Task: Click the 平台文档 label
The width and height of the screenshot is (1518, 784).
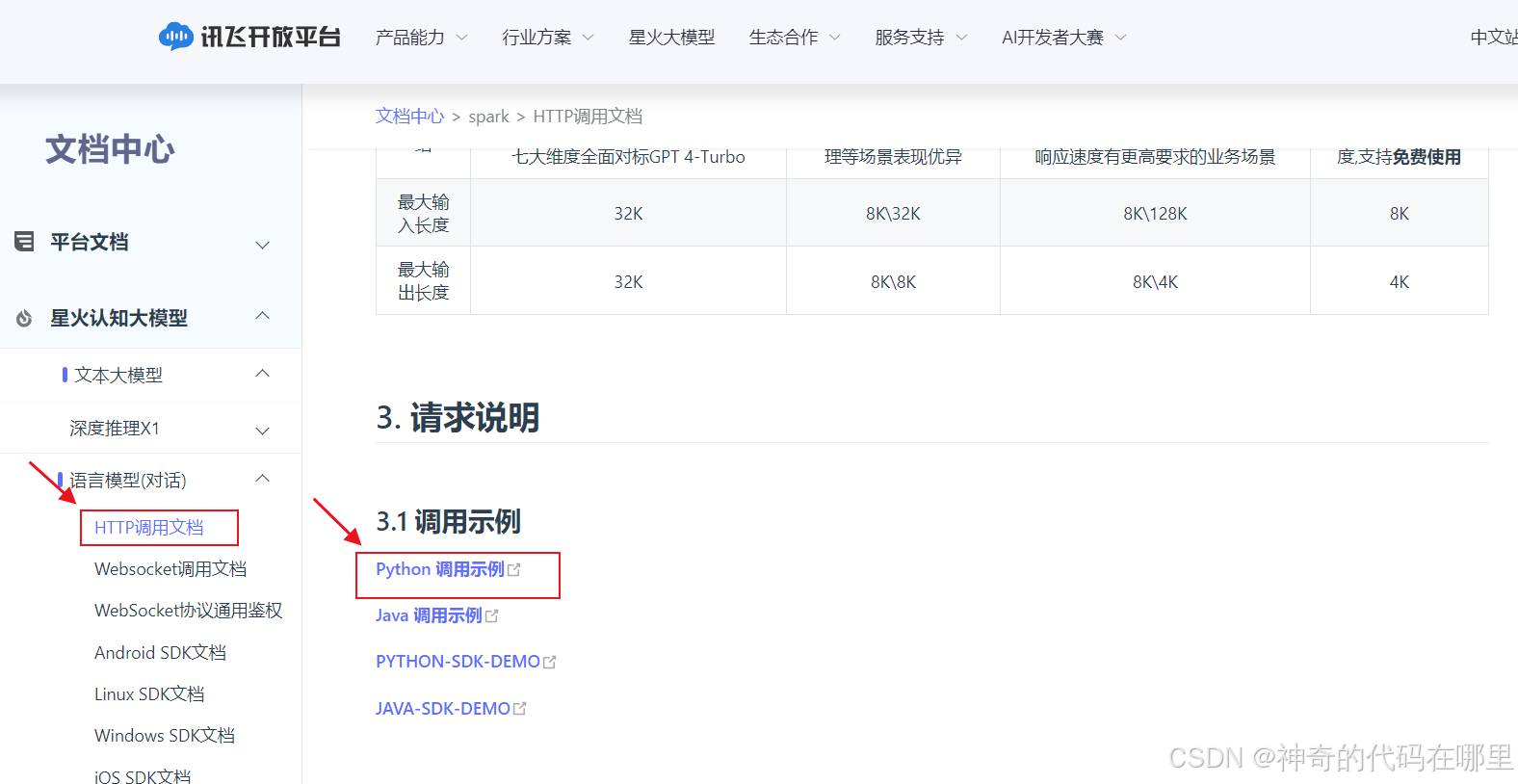Action: [x=90, y=242]
